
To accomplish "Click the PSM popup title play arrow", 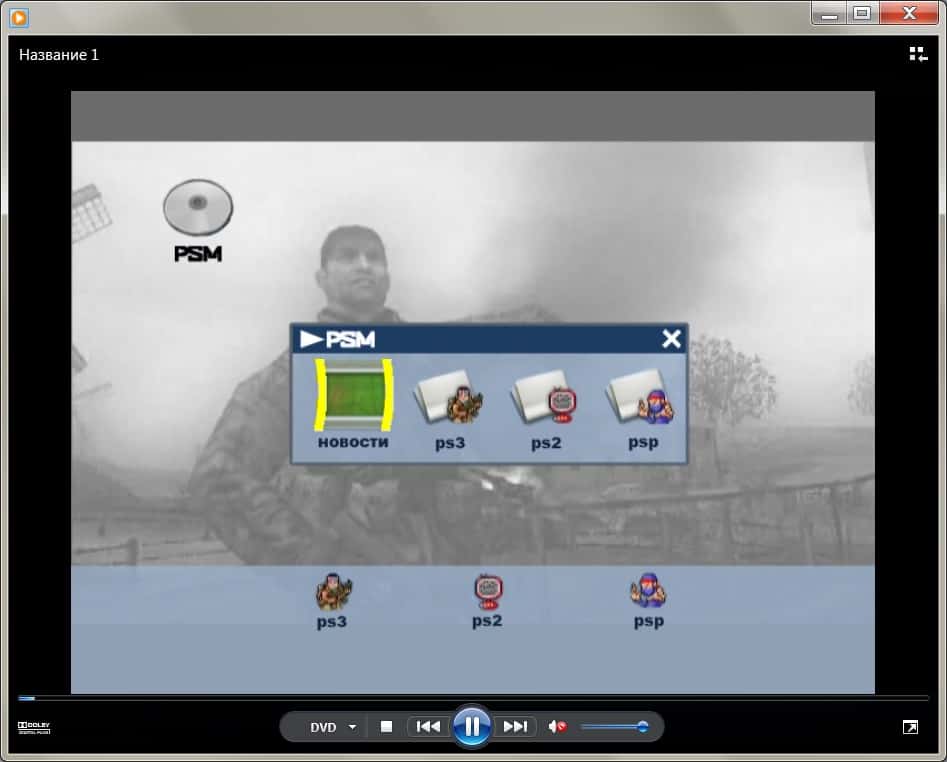I will click(311, 339).
